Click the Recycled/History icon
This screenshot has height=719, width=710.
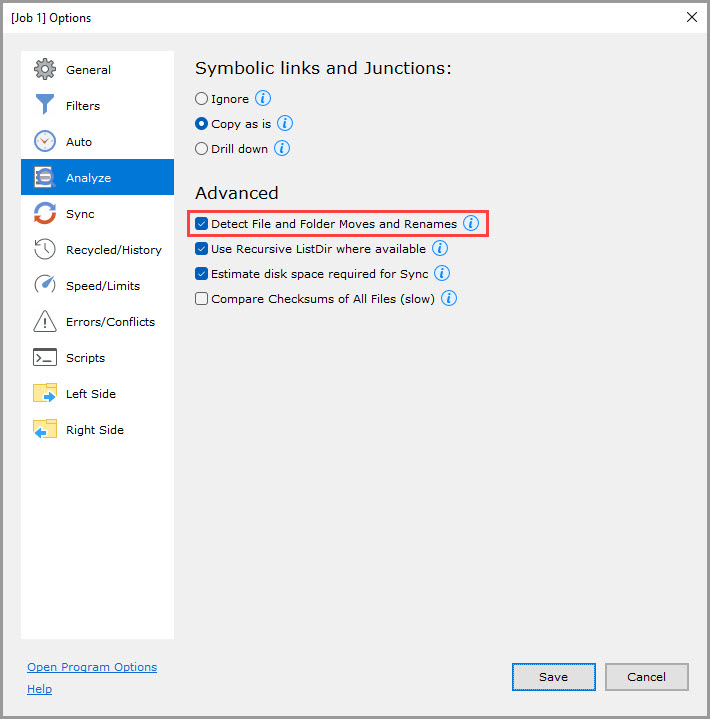click(x=45, y=250)
